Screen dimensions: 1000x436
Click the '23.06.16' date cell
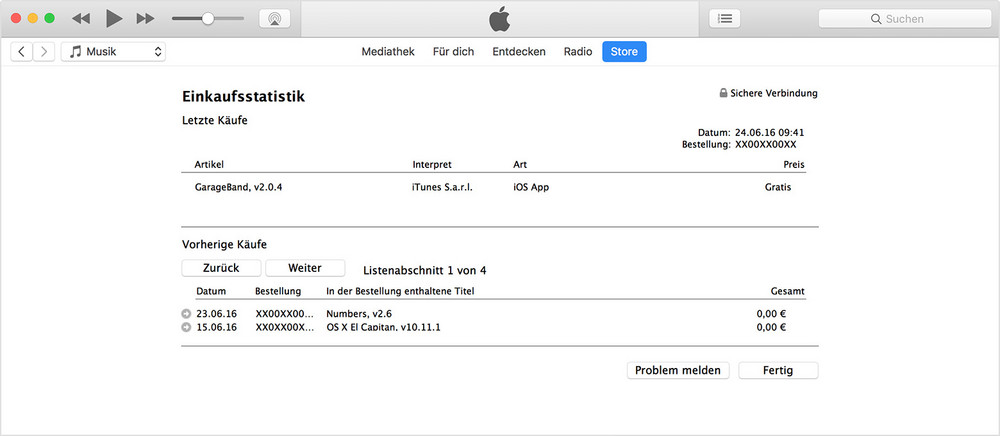coord(217,314)
